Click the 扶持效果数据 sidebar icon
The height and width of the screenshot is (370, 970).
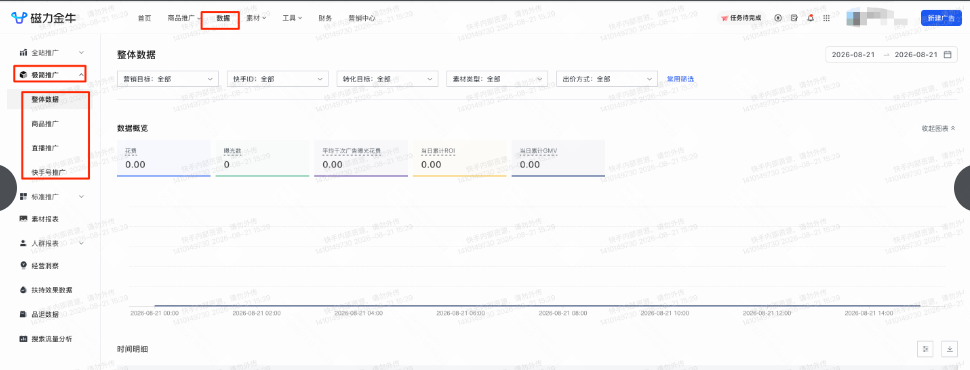click(x=24, y=290)
